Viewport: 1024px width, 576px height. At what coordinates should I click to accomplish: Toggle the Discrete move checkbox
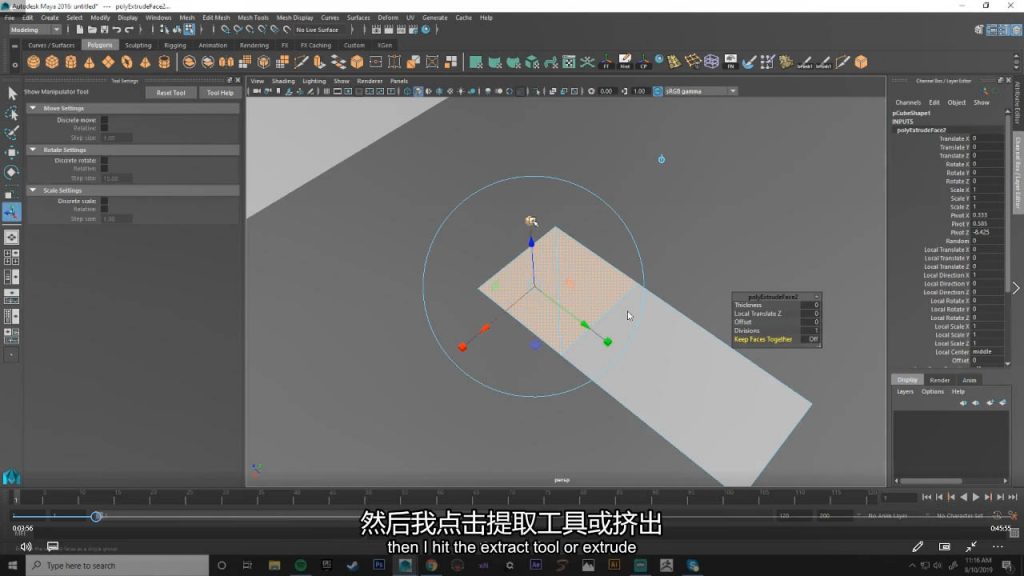(x=104, y=120)
